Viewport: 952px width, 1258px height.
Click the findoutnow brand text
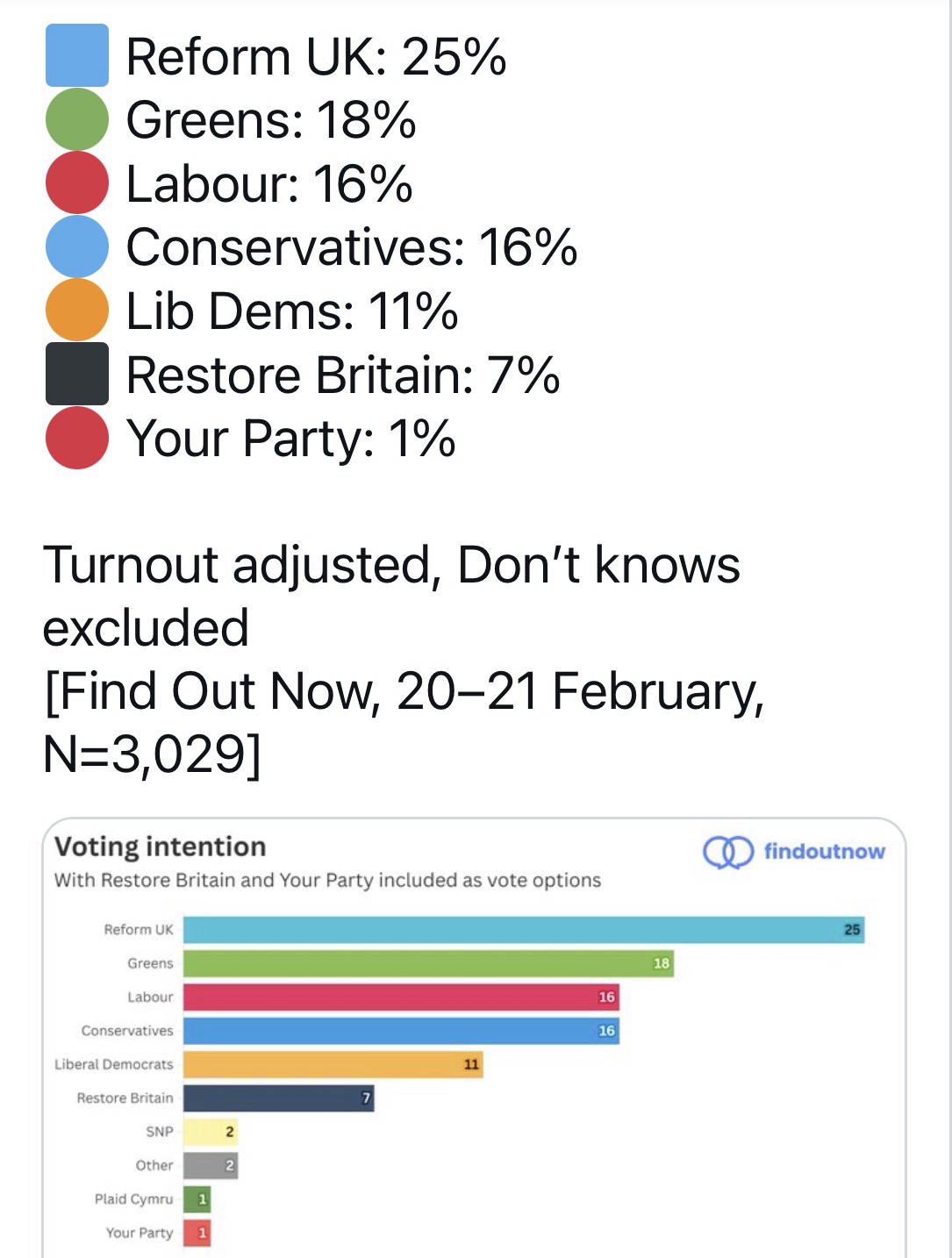[824, 851]
